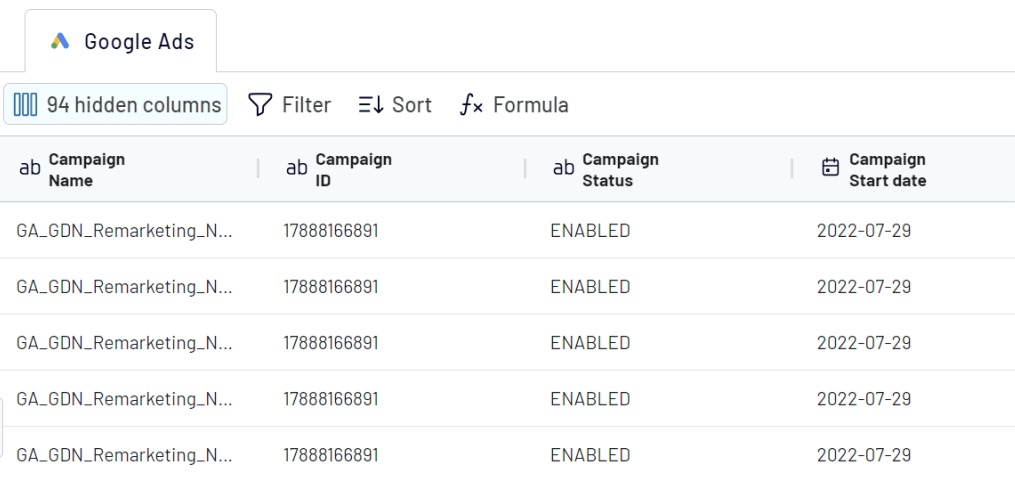Select the Campaign Name column header

129,169
